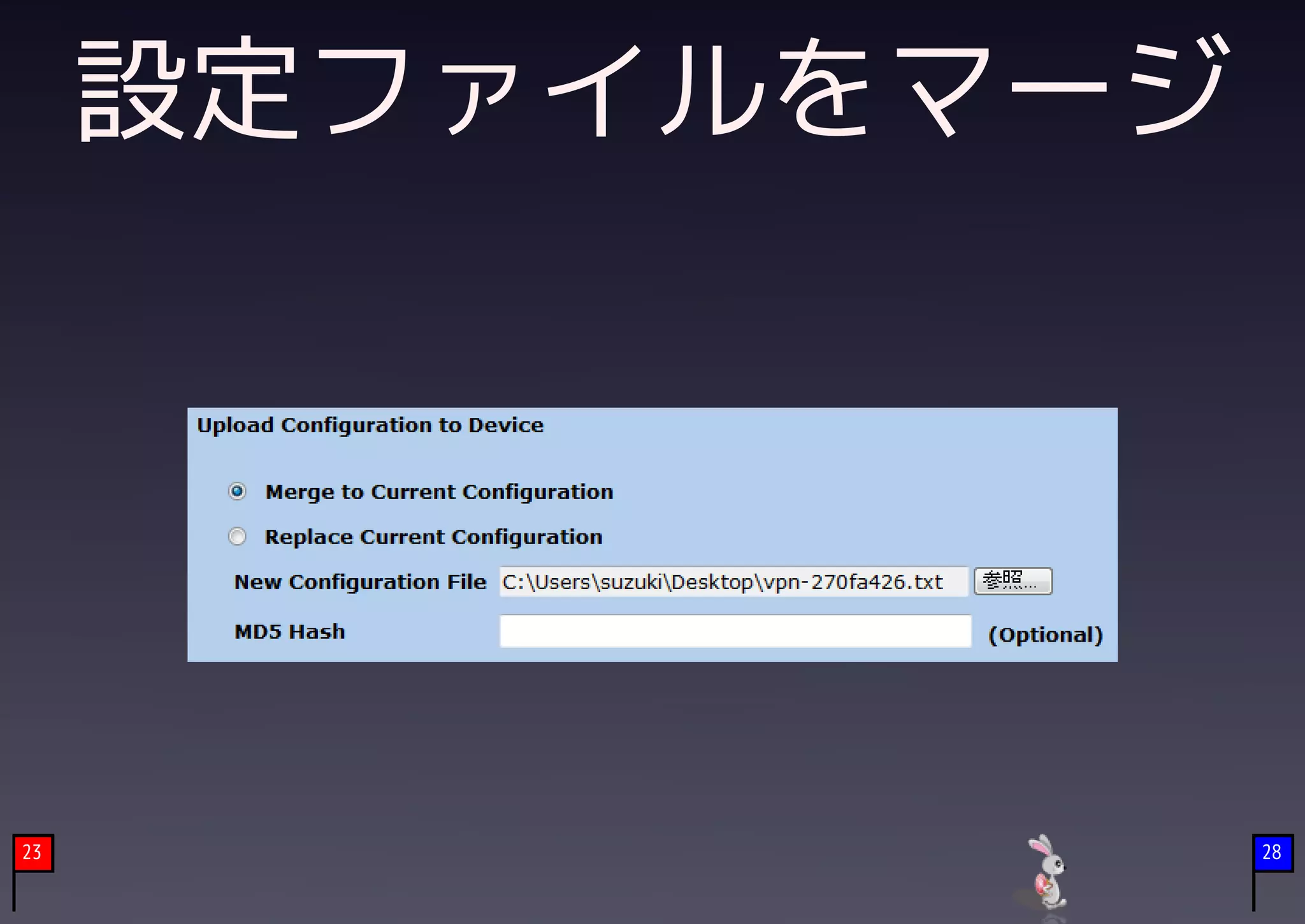This screenshot has width=1305, height=924.
Task: Click the red flag numbered 23
Action: [x=33, y=853]
